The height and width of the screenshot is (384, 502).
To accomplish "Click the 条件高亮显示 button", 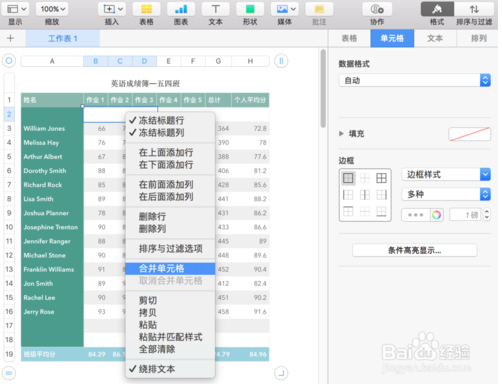I will pyautogui.click(x=414, y=250).
